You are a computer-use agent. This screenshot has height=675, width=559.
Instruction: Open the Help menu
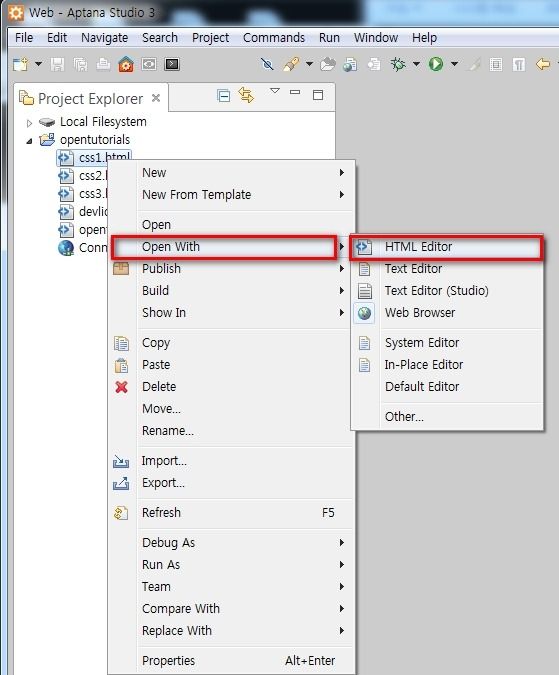click(424, 38)
